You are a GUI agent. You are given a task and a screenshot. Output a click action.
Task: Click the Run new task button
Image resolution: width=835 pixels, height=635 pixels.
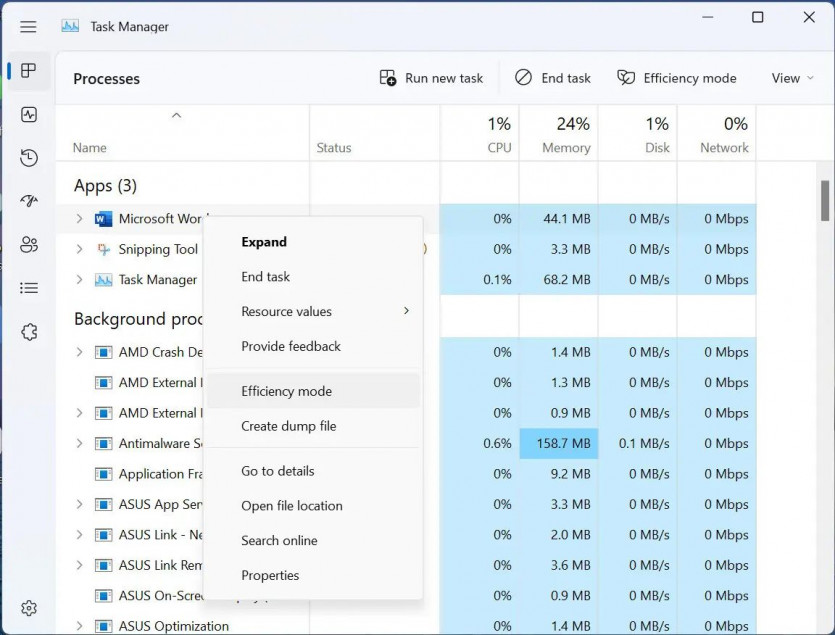[431, 78]
